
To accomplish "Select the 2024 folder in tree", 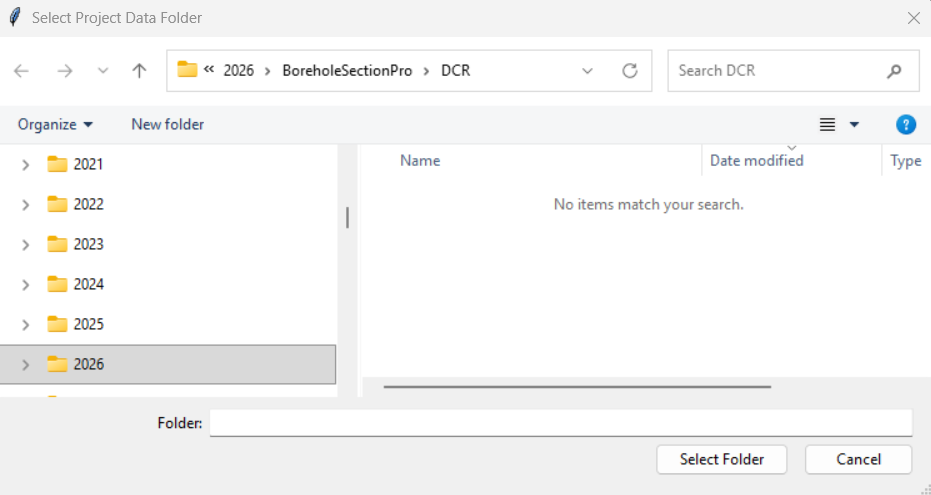I will pyautogui.click(x=88, y=284).
